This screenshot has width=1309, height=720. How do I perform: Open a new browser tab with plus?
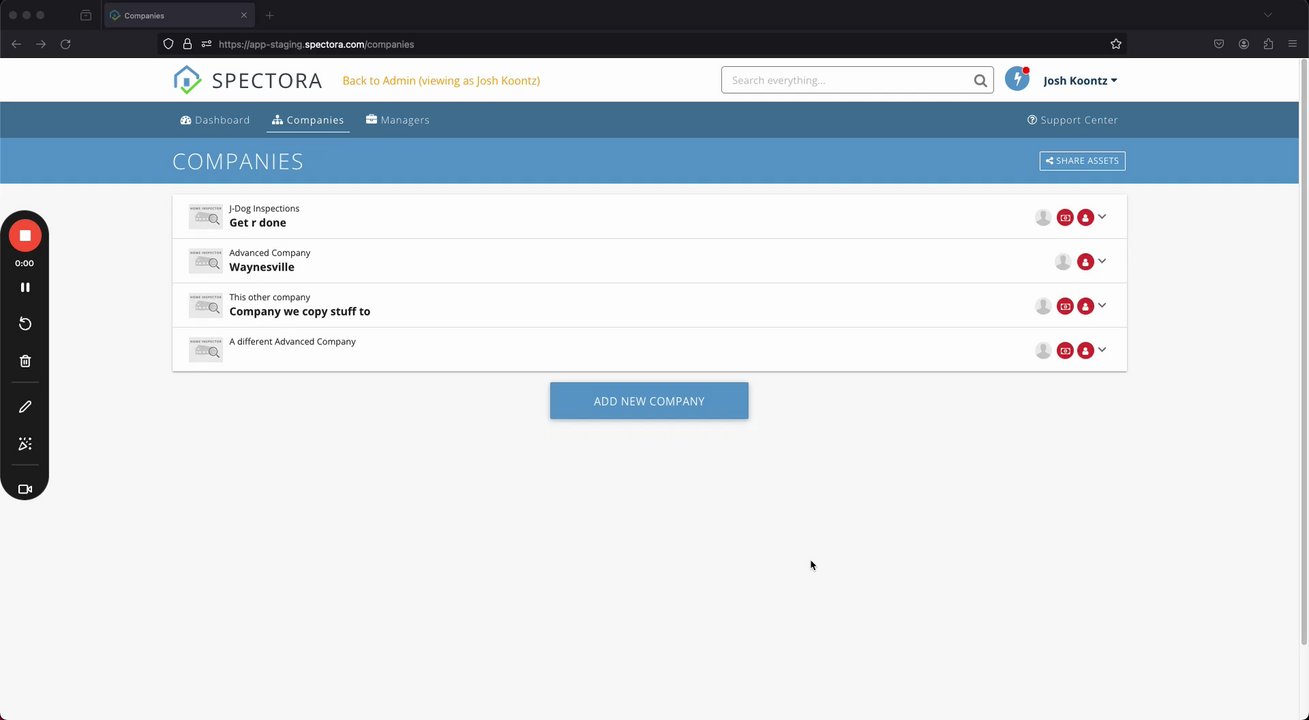tap(270, 15)
